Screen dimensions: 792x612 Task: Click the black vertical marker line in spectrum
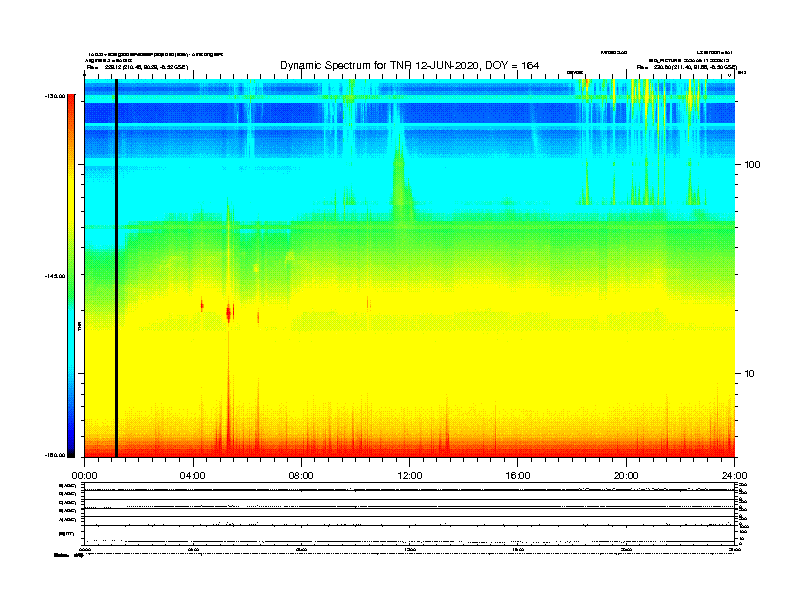(116, 268)
